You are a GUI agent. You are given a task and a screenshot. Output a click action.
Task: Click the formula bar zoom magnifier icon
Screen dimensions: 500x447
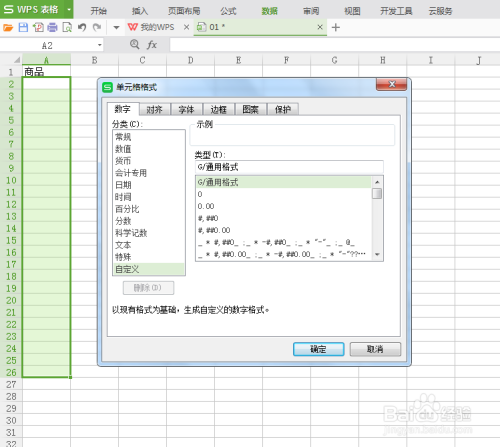coord(134,44)
